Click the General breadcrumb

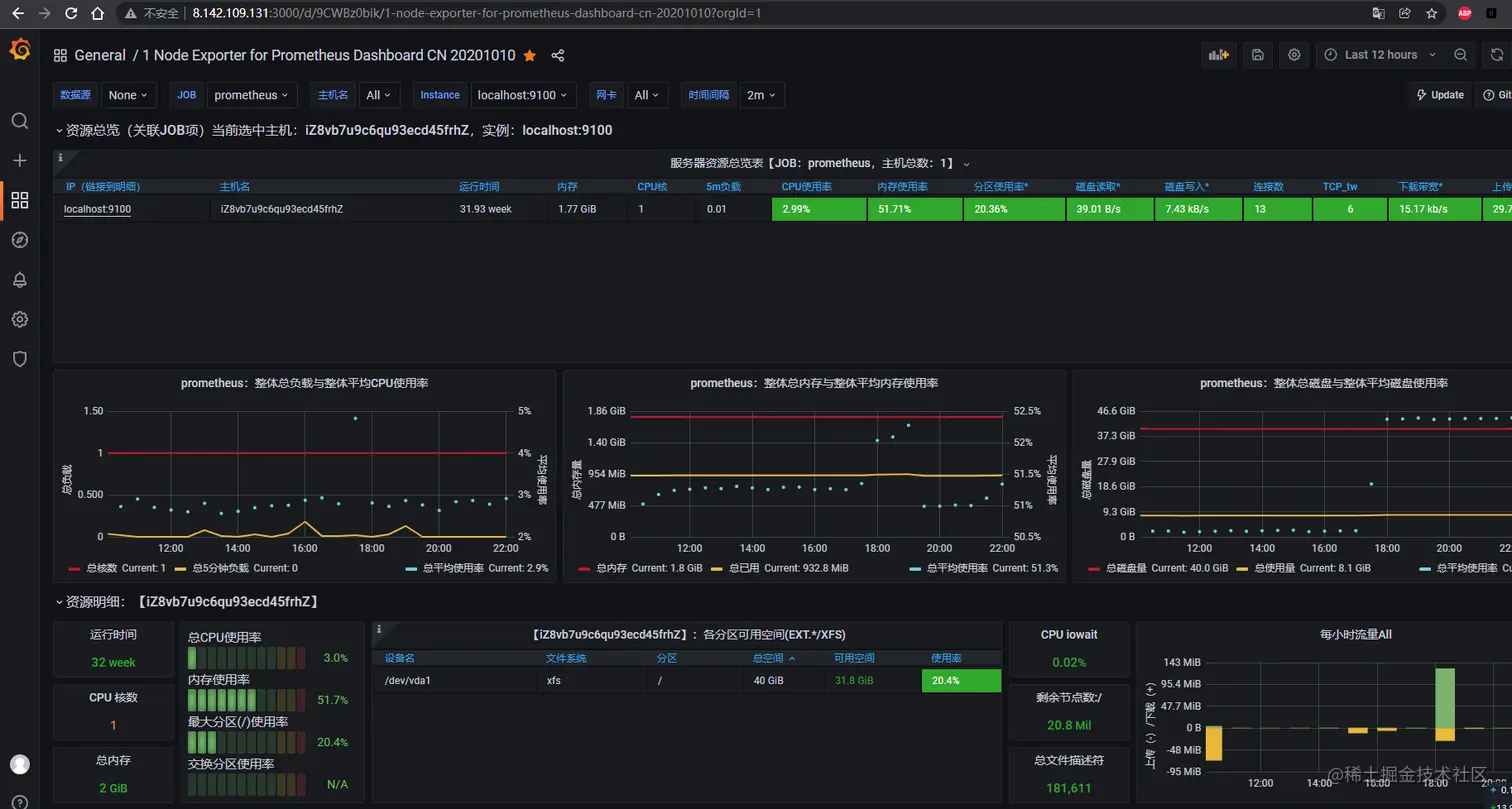click(100, 55)
